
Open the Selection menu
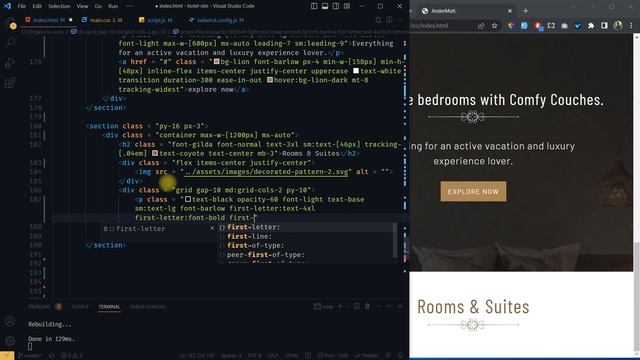point(59,6)
